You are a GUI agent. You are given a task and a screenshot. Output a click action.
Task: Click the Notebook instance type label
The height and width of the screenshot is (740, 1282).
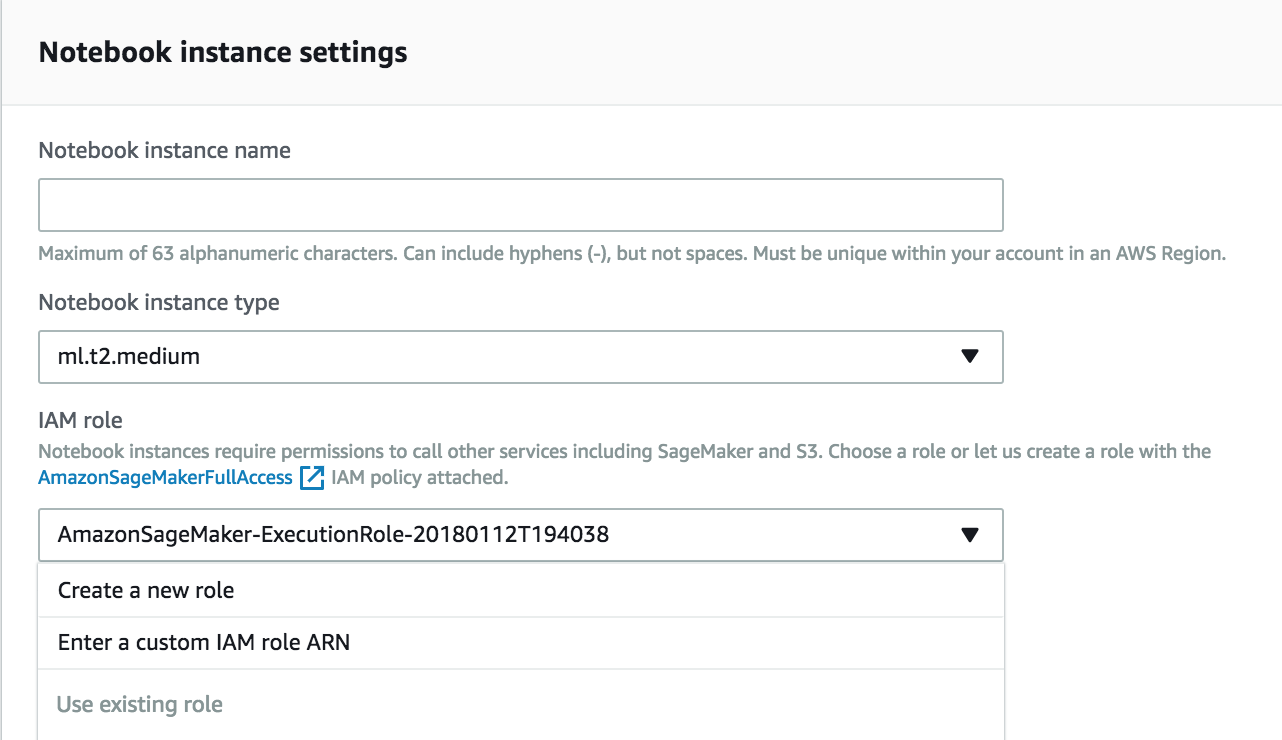[x=159, y=302]
